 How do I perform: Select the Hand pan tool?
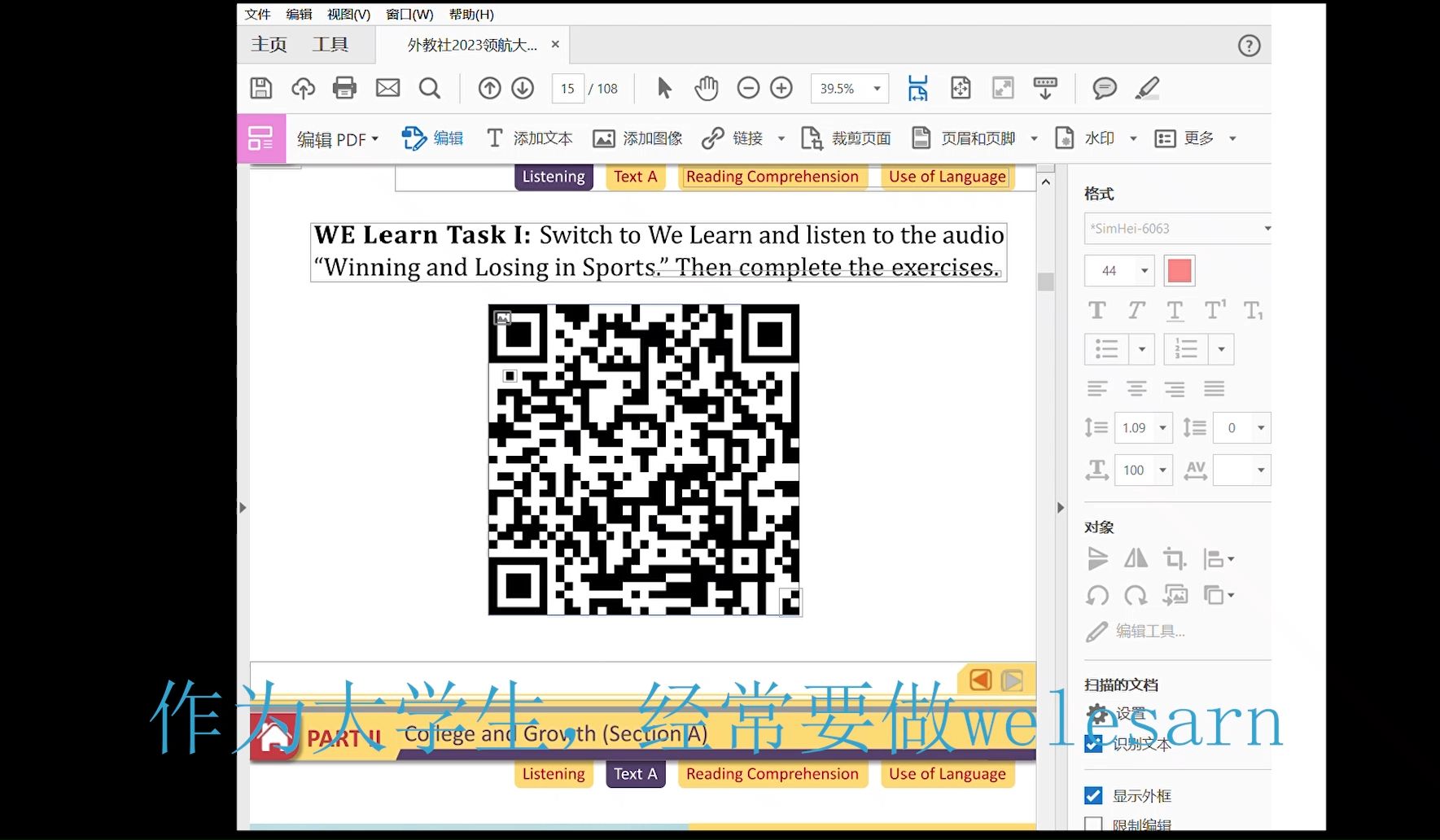[x=707, y=88]
